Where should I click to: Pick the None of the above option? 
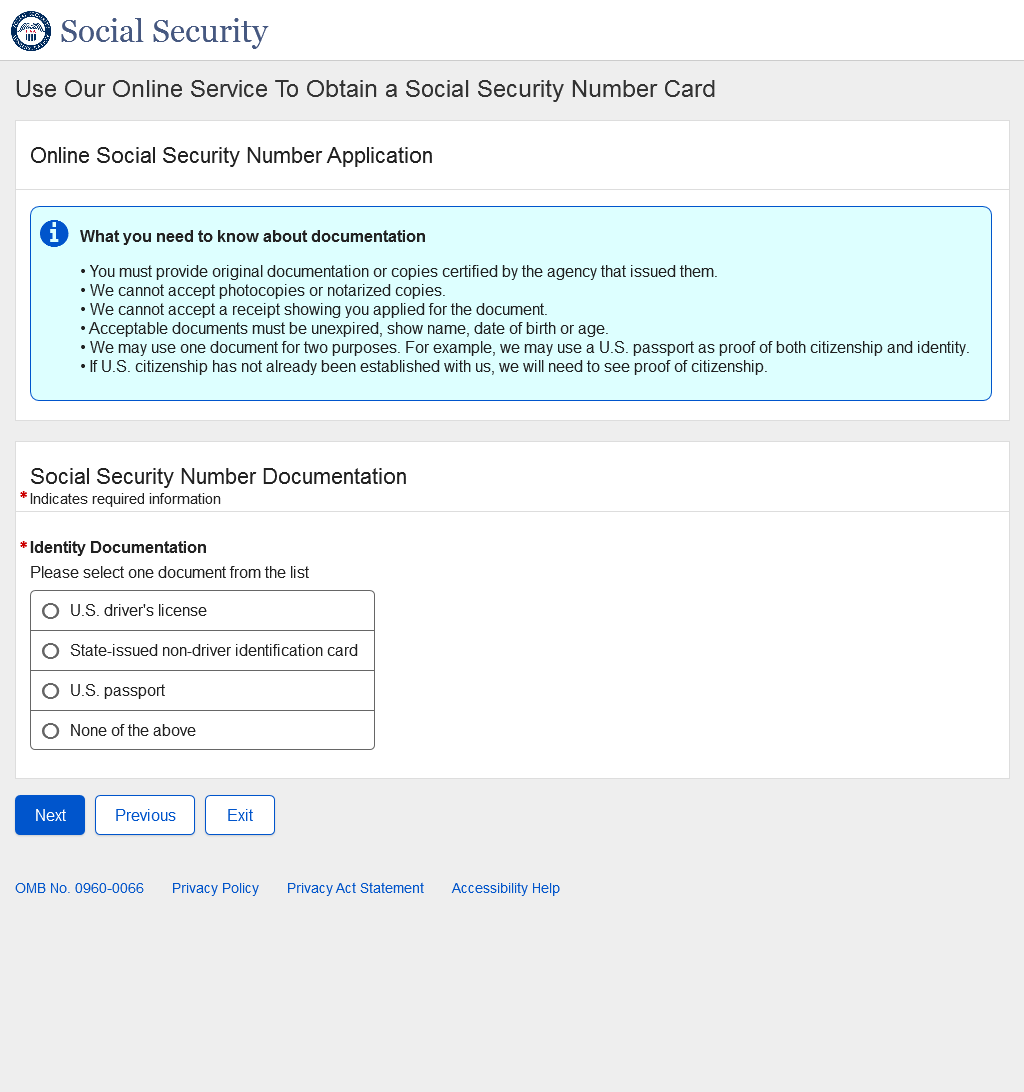(51, 731)
